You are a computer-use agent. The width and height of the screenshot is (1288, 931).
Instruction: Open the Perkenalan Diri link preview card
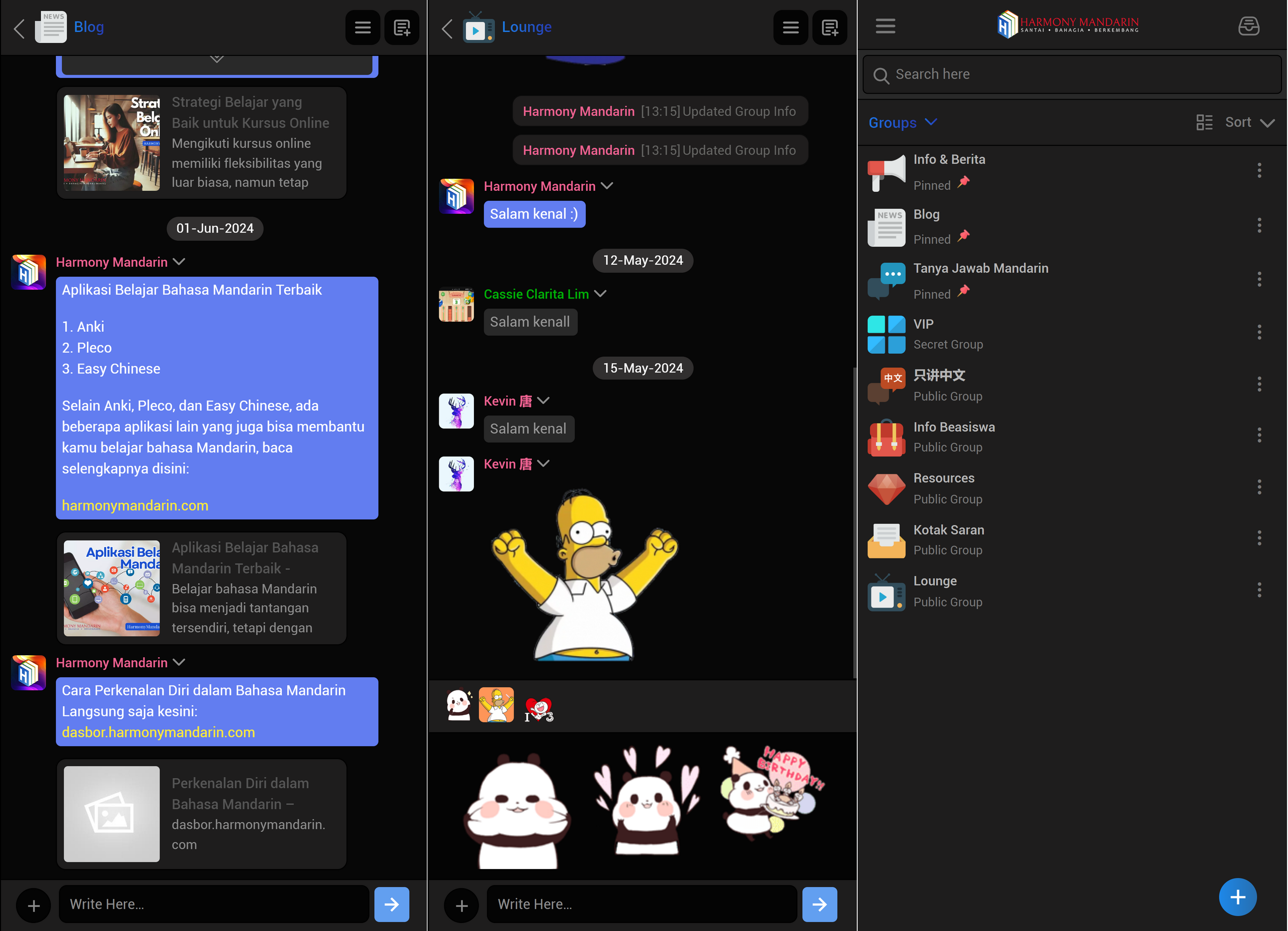pos(201,814)
